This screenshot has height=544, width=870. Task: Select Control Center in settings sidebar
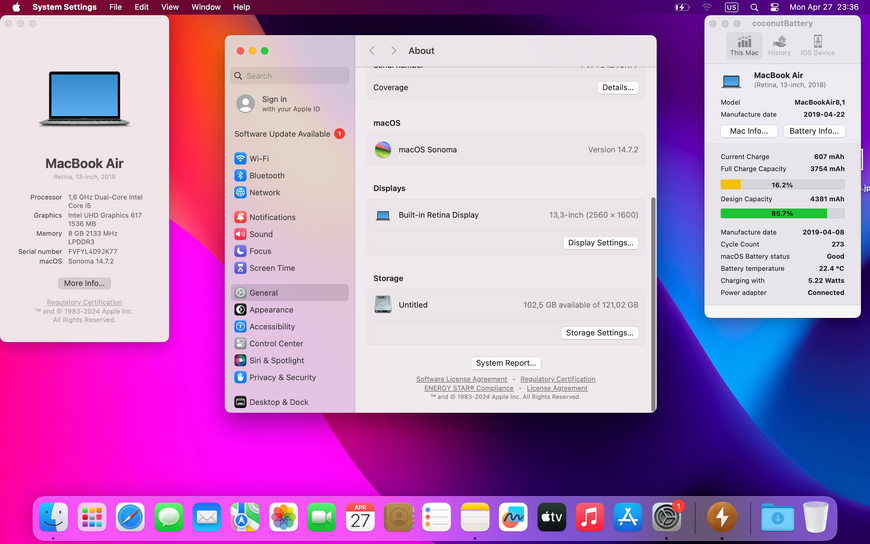[290, 344]
